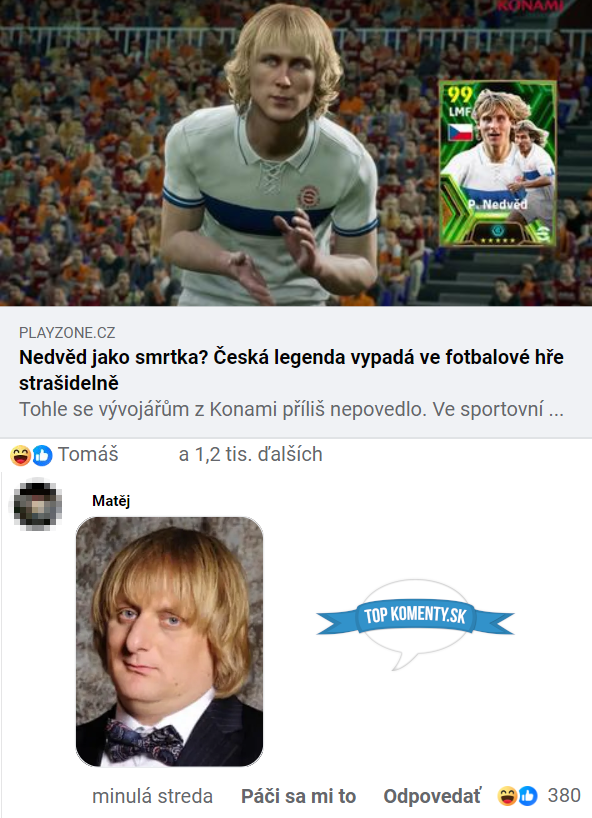Open Tomáš in the reactions summary
This screenshot has height=818, width=592.
tap(88, 454)
